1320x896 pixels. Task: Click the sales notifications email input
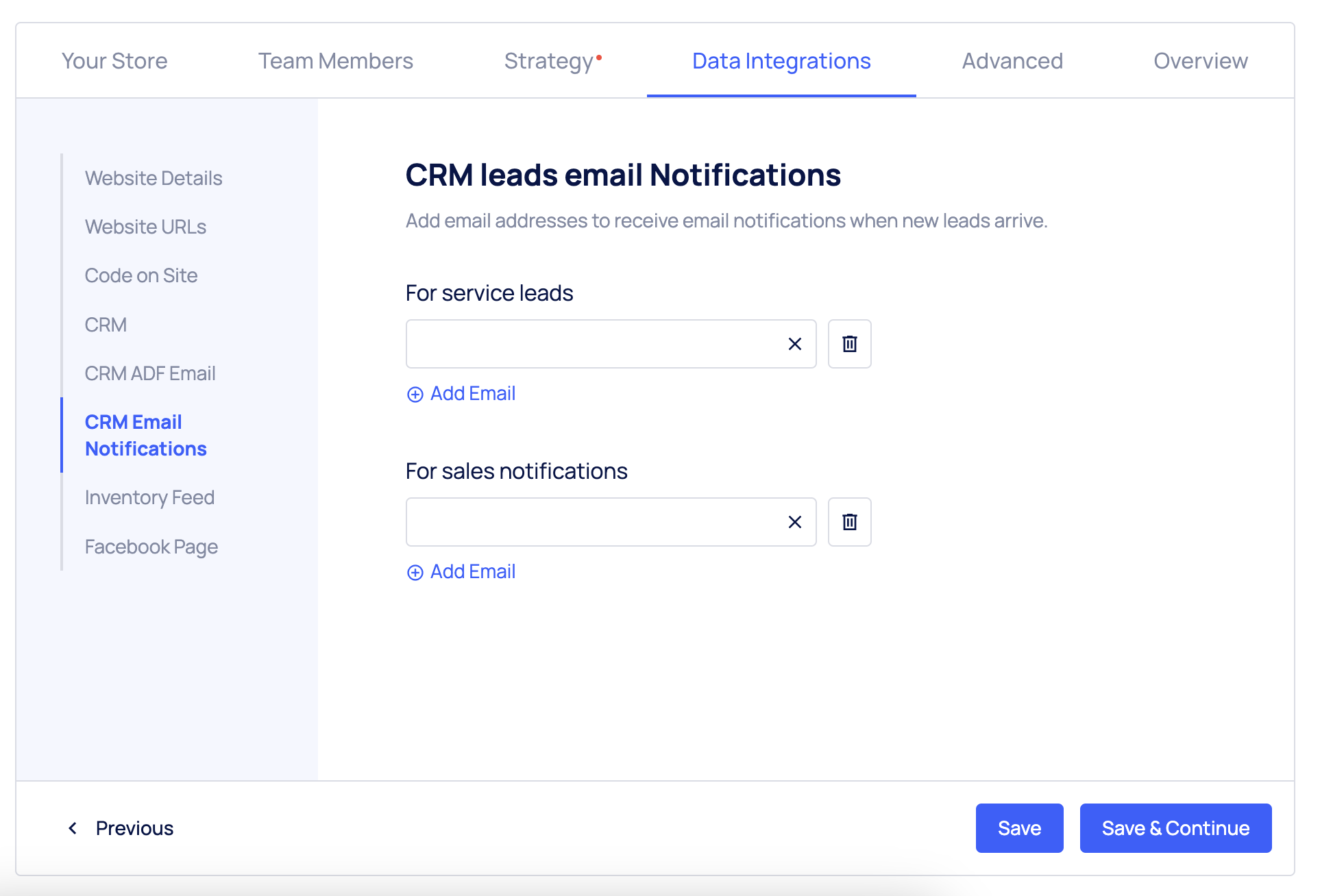coord(593,522)
